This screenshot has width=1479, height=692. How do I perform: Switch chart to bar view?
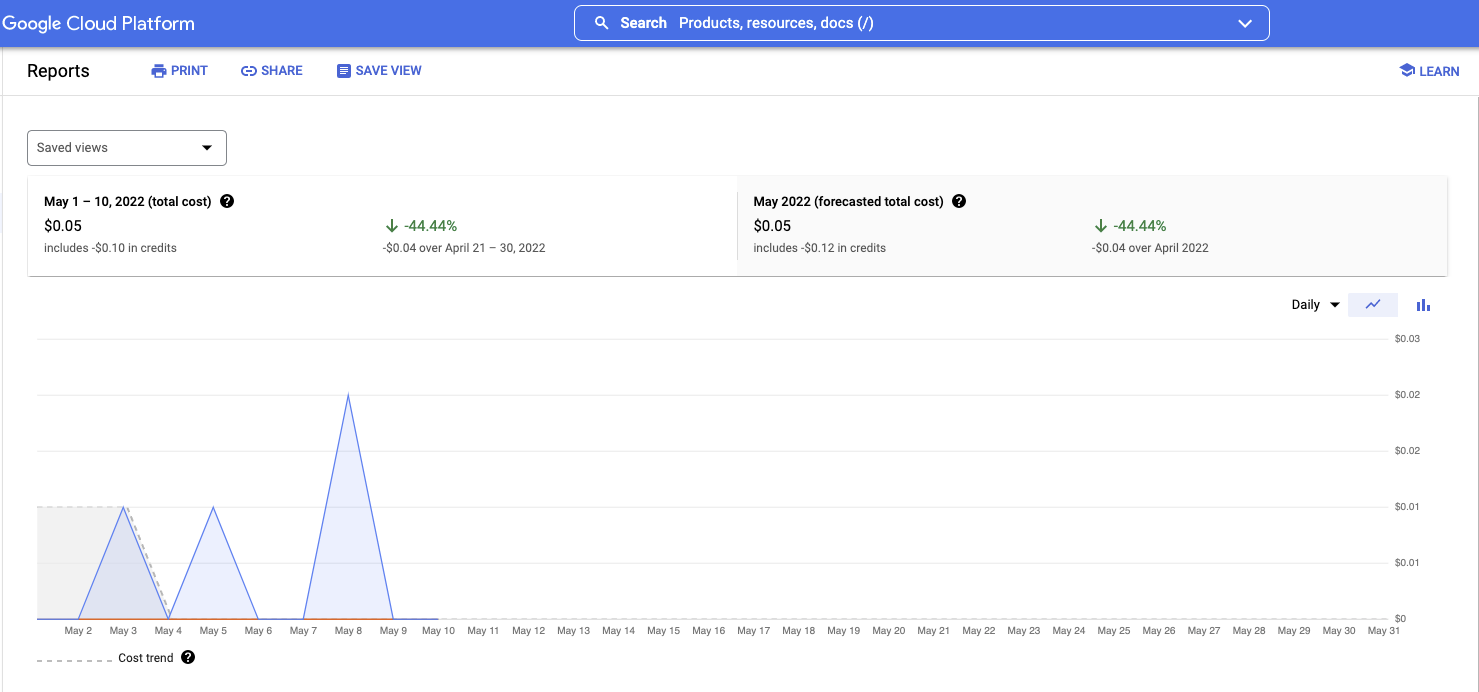point(1423,304)
